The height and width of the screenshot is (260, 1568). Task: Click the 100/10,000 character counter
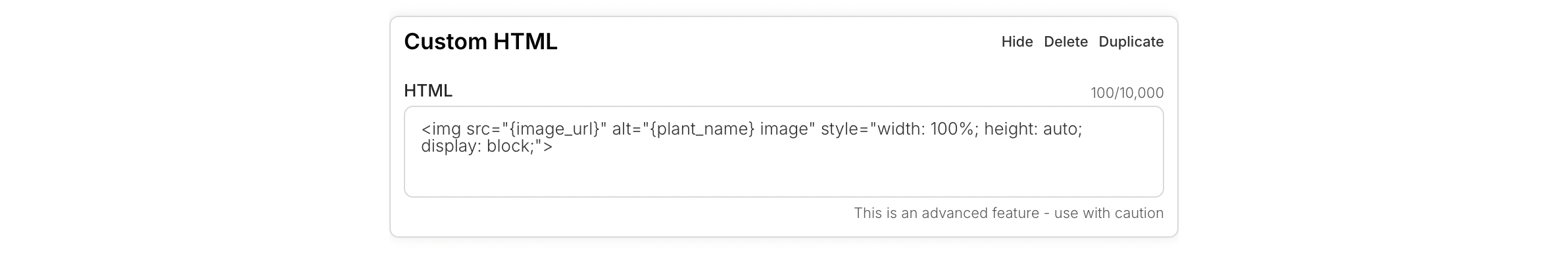click(1127, 93)
